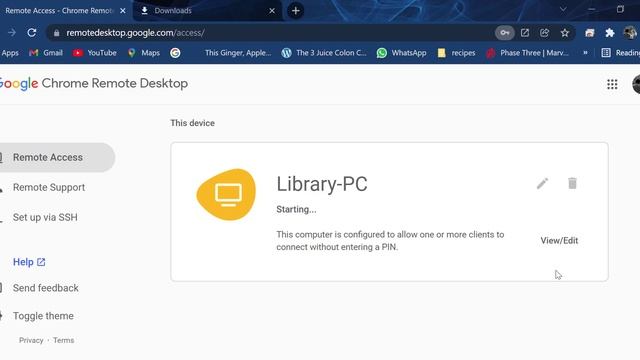Screen dimensions: 640x360
Task: Share this page via the share icon
Action: (544, 33)
